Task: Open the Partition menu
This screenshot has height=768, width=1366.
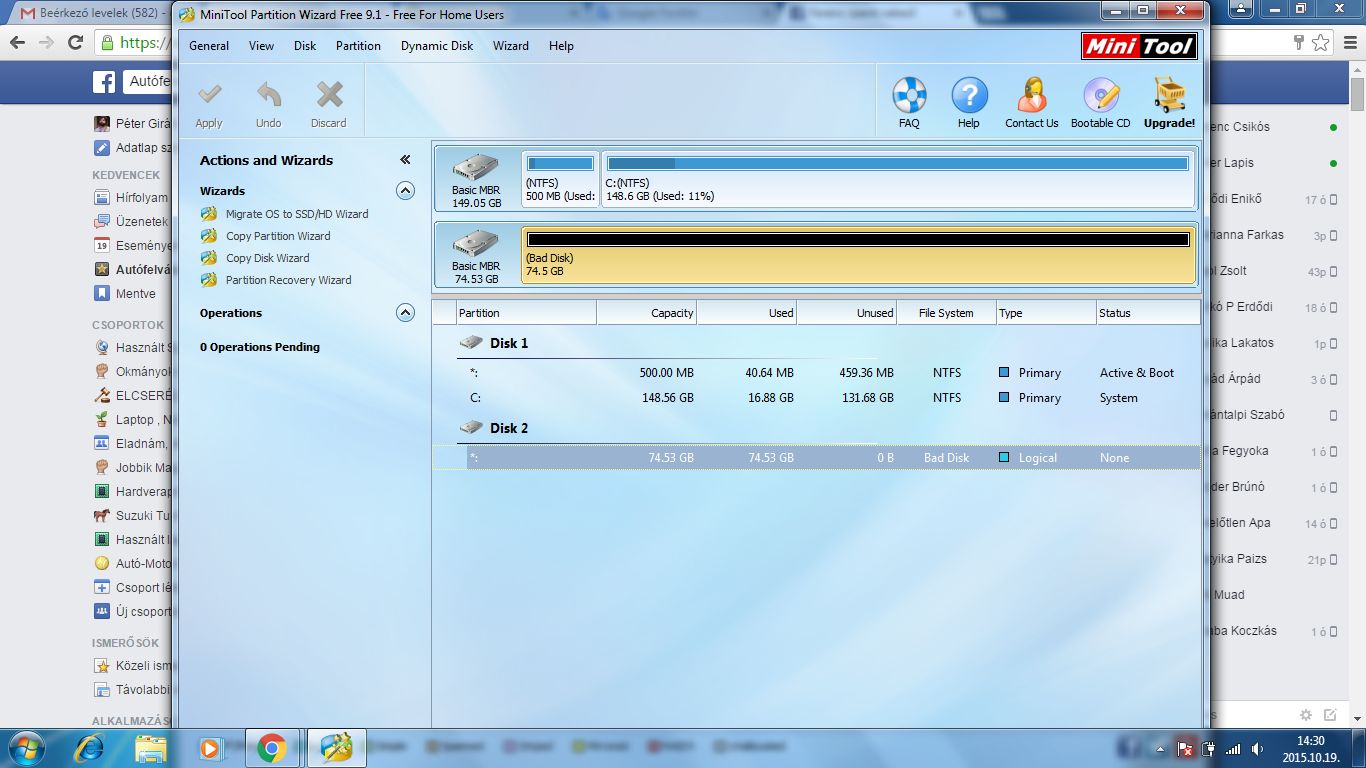Action: coord(358,46)
